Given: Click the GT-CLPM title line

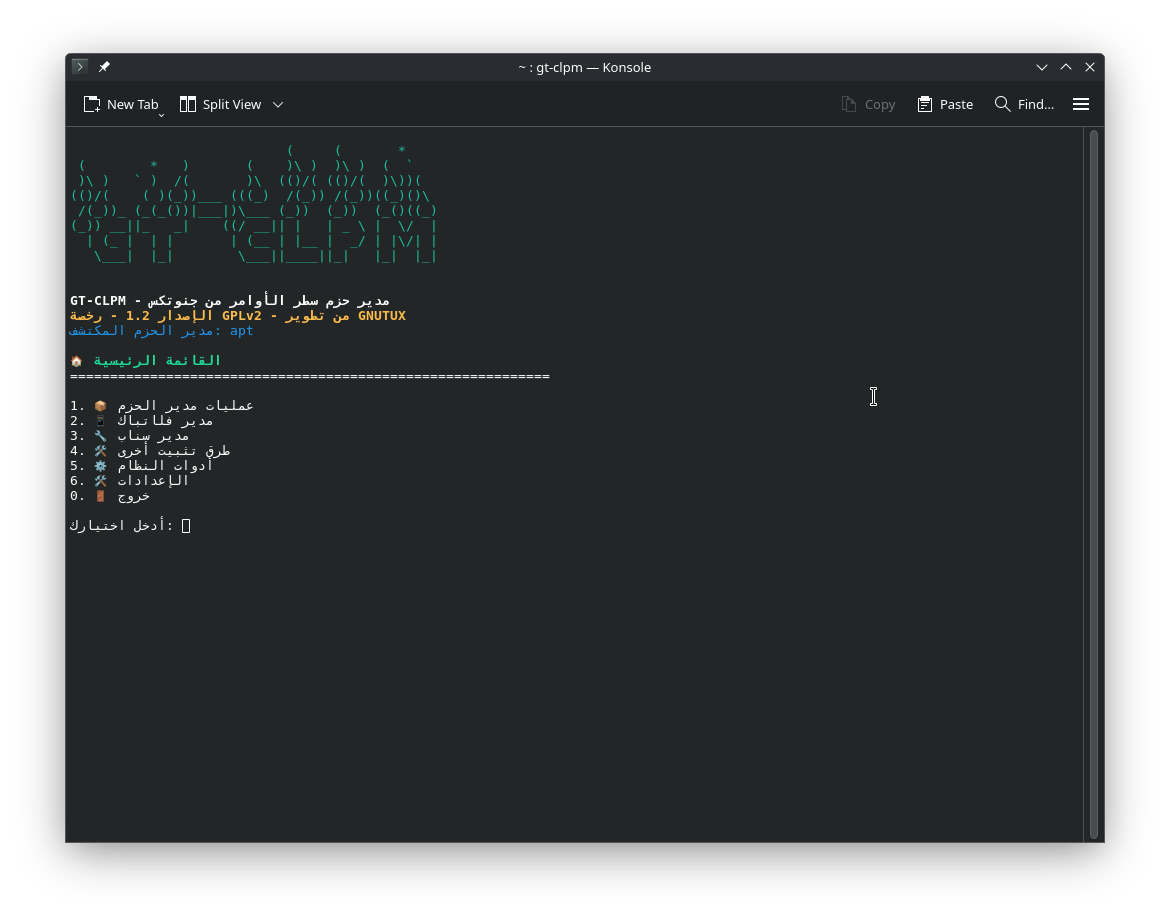Looking at the screenshot, I should (230, 301).
